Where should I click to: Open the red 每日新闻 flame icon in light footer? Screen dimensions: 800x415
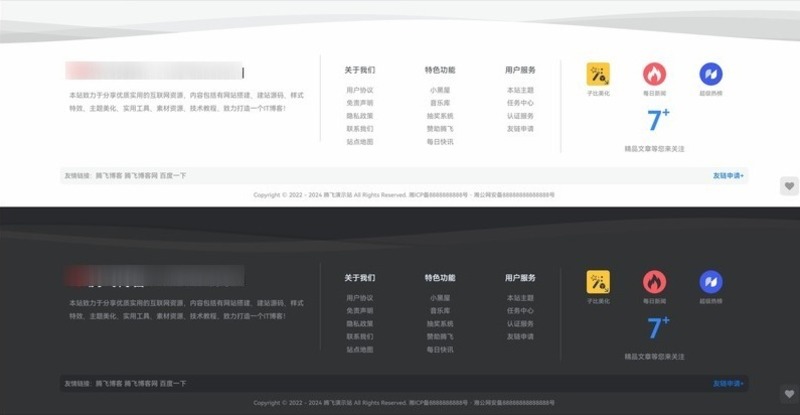(x=654, y=74)
